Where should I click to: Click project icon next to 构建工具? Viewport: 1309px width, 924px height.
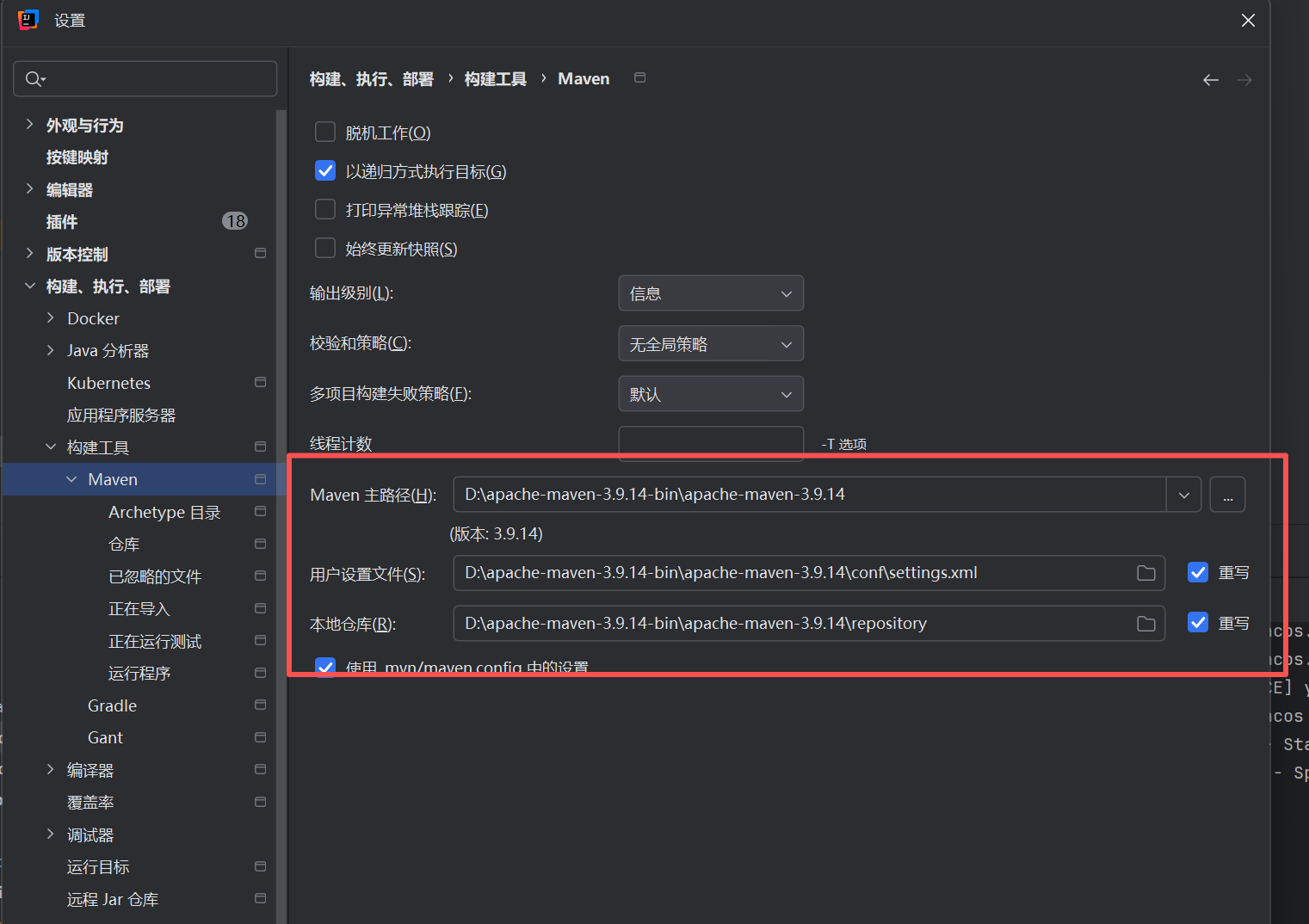tap(260, 447)
